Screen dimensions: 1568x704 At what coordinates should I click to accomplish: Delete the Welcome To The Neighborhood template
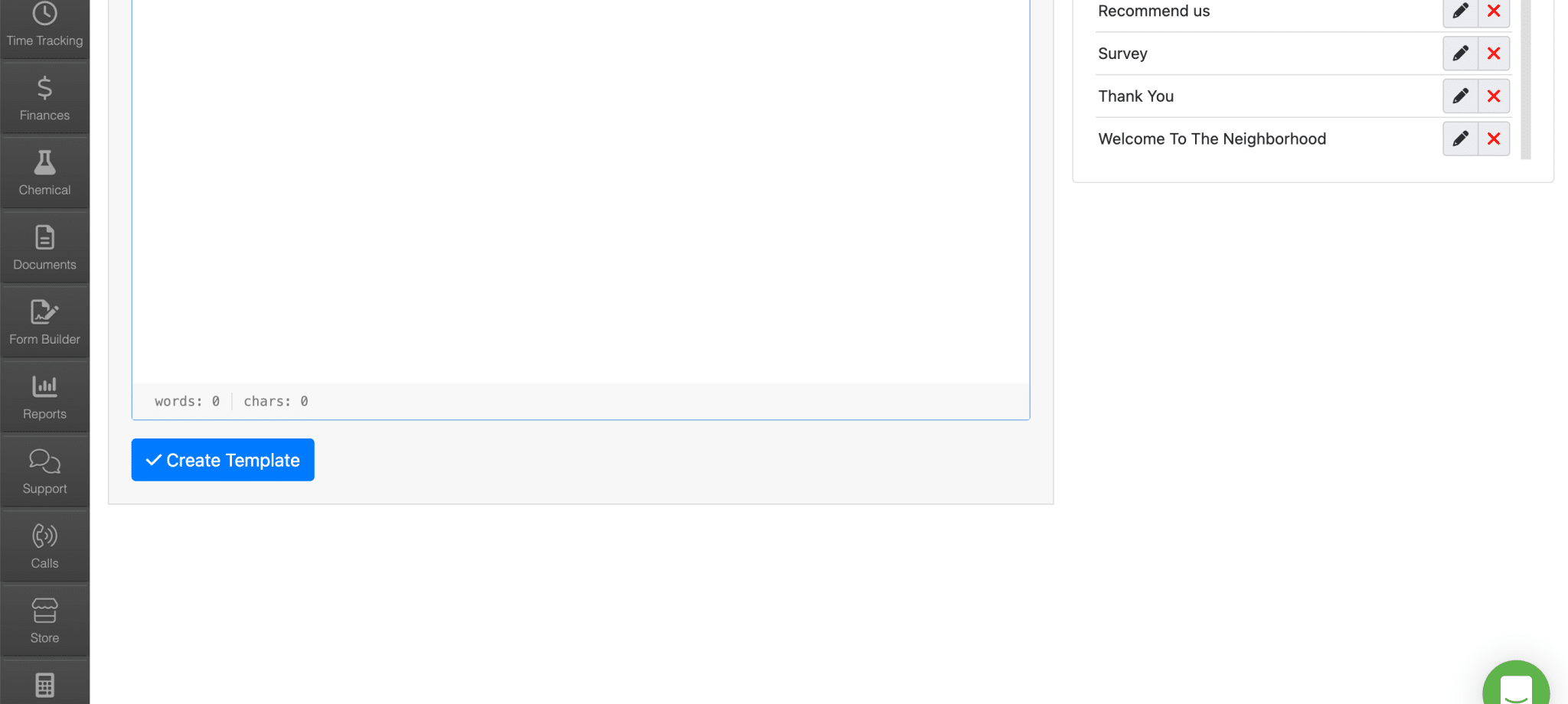(x=1493, y=139)
